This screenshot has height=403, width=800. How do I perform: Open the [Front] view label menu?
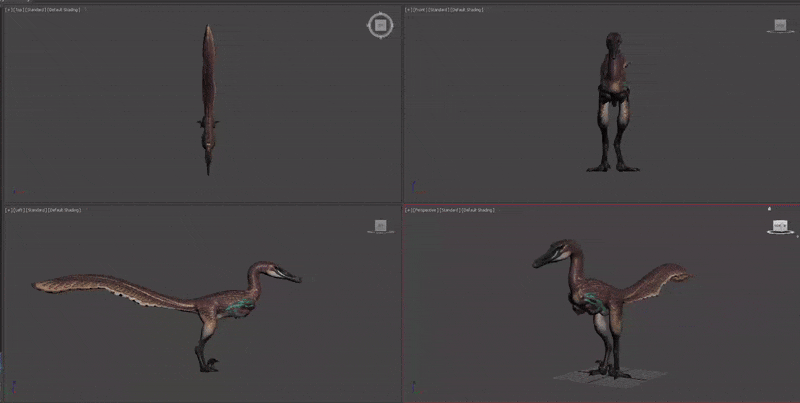(420, 10)
